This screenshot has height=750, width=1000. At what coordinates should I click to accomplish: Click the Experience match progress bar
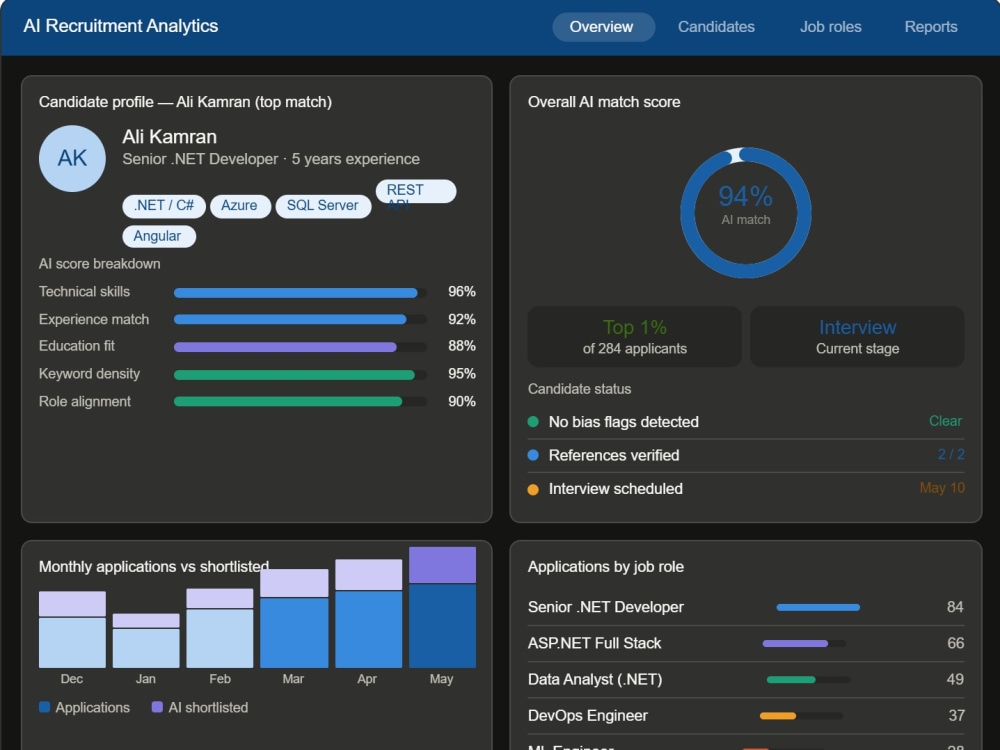click(300, 320)
